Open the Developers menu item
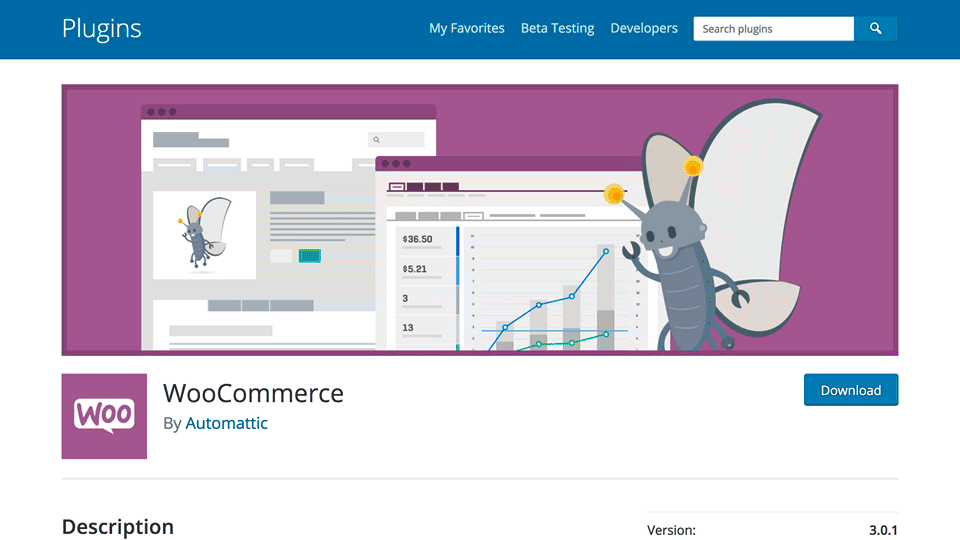The image size is (960, 540). [x=644, y=28]
